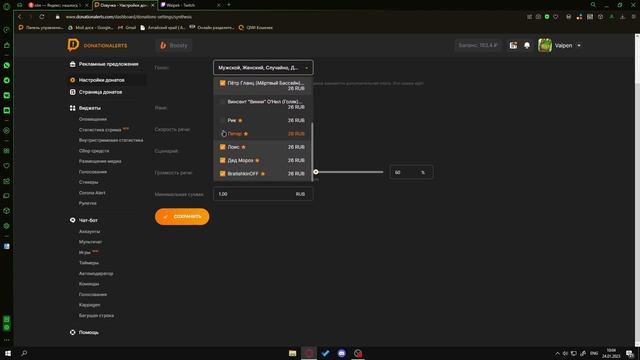Screen dimensions: 640x360
Task: Click the DonationAlerts logo
Action: pos(97,45)
